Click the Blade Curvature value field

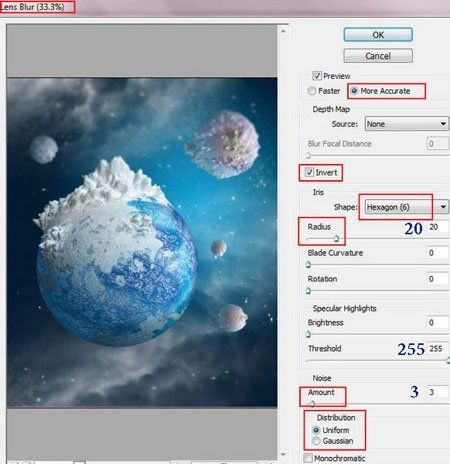pyautogui.click(x=438, y=253)
